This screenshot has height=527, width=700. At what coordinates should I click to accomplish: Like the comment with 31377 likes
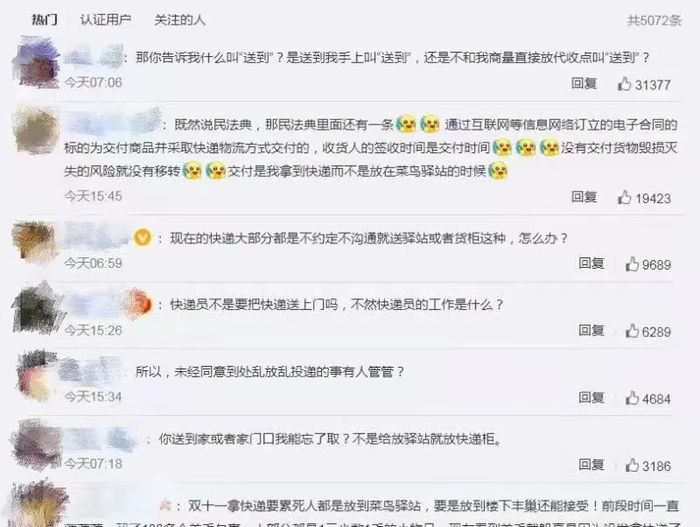tap(624, 84)
